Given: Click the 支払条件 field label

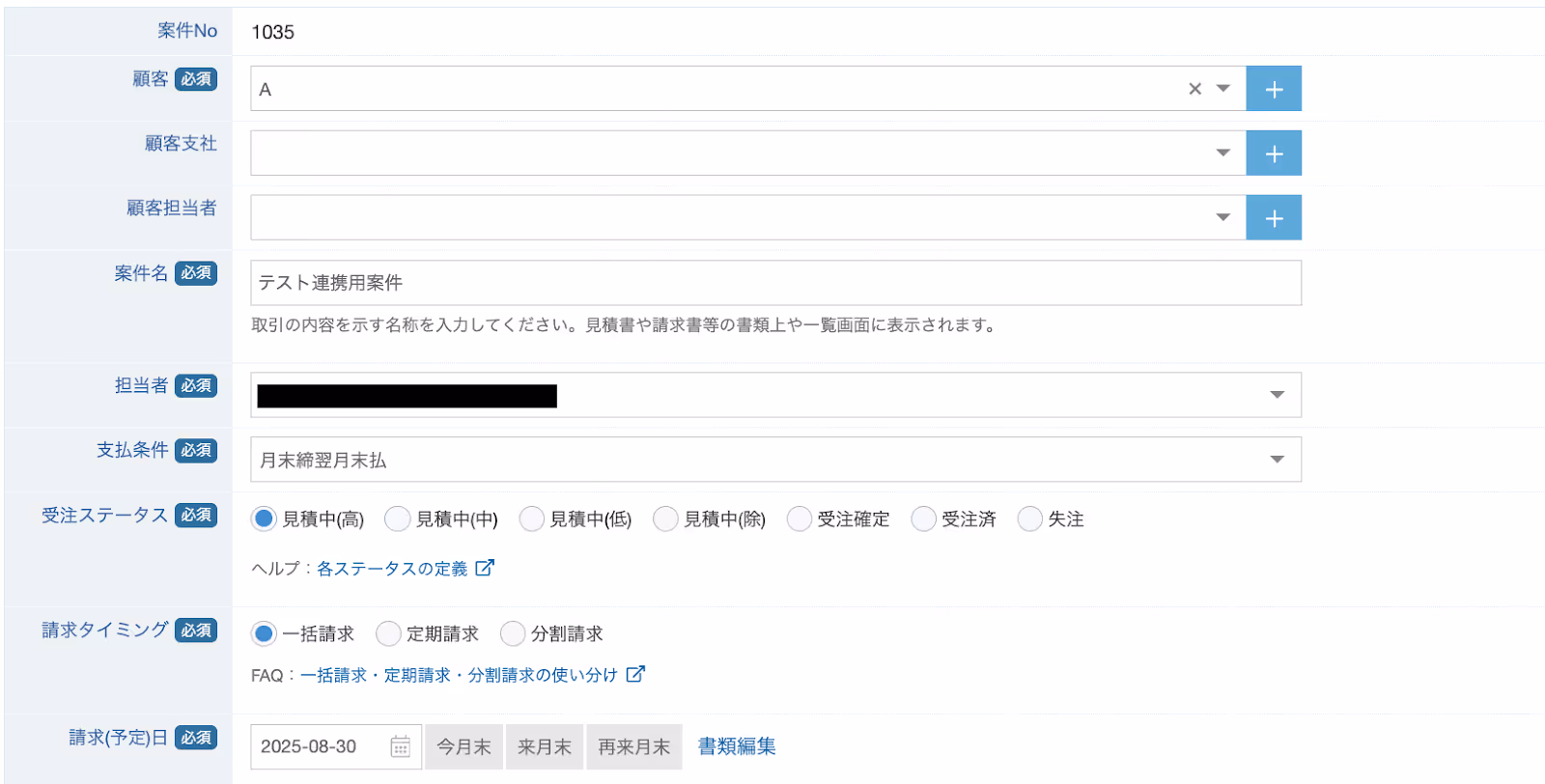Looking at the screenshot, I should click(132, 450).
